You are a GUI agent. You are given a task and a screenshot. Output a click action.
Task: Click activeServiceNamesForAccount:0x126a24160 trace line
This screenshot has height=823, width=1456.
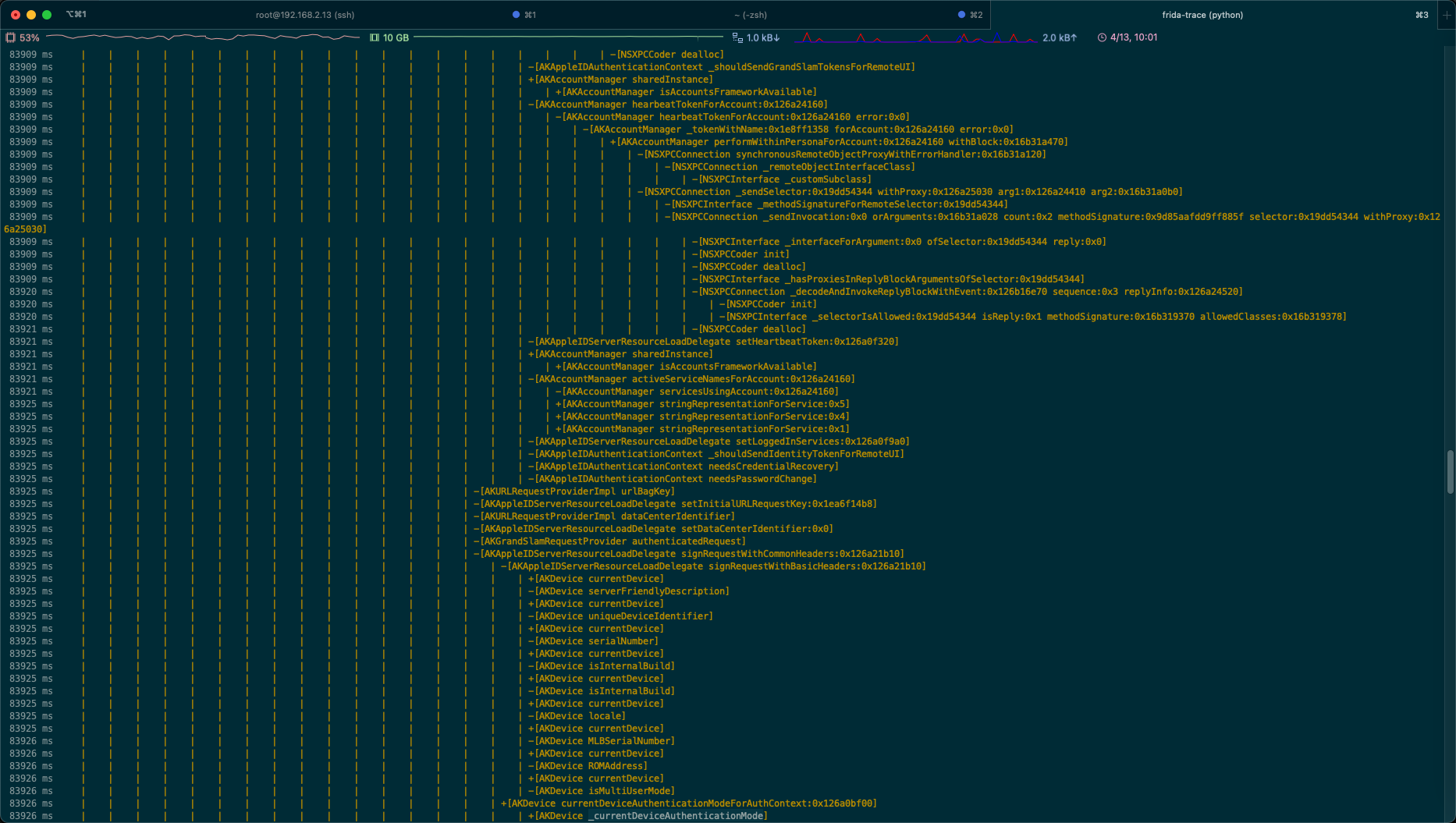pos(691,379)
